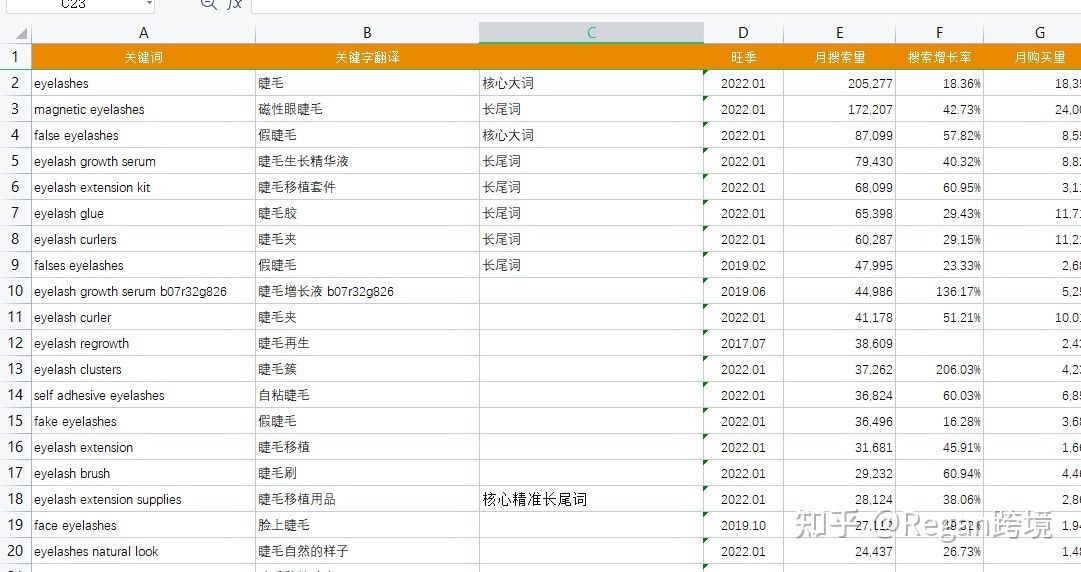Image resolution: width=1081 pixels, height=572 pixels.
Task: Select the 'magnetic eyelashes' cell
Action: (143, 109)
